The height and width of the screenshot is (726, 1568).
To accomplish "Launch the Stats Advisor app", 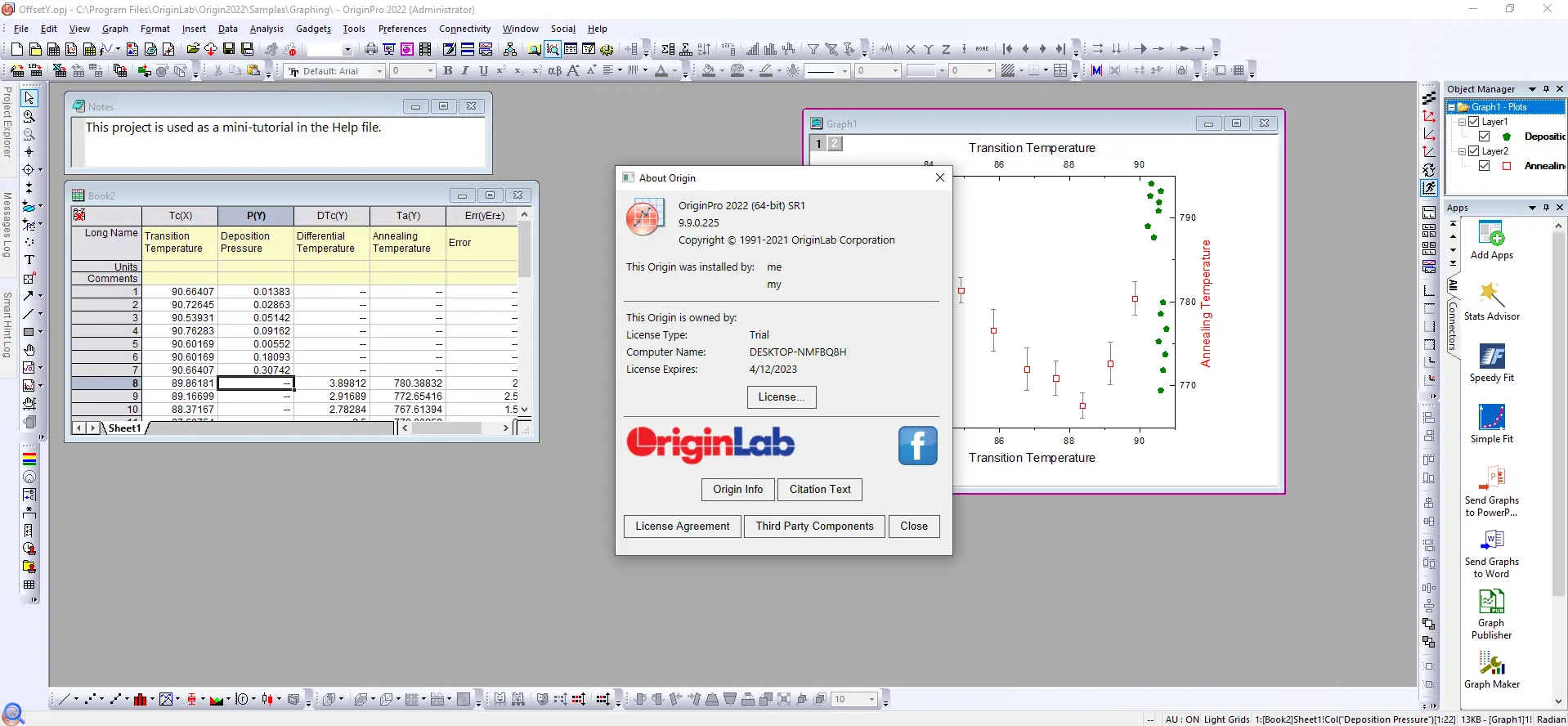I will click(1492, 302).
